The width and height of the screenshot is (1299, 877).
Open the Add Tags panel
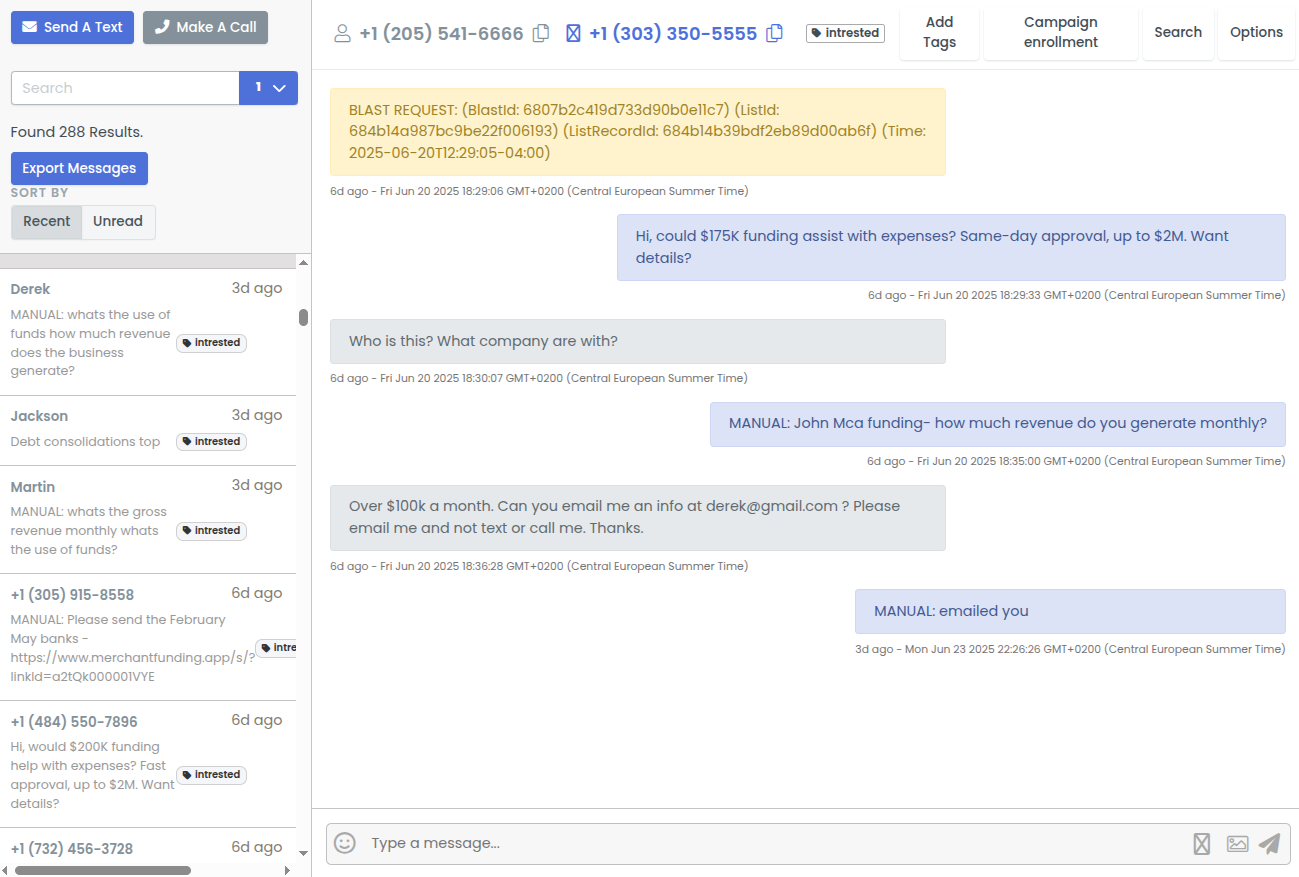tap(938, 32)
